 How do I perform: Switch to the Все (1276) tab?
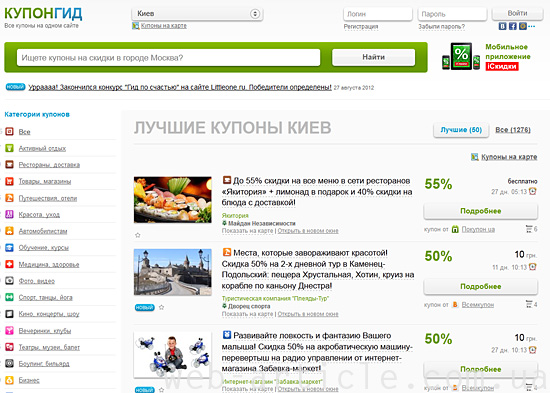coord(513,130)
